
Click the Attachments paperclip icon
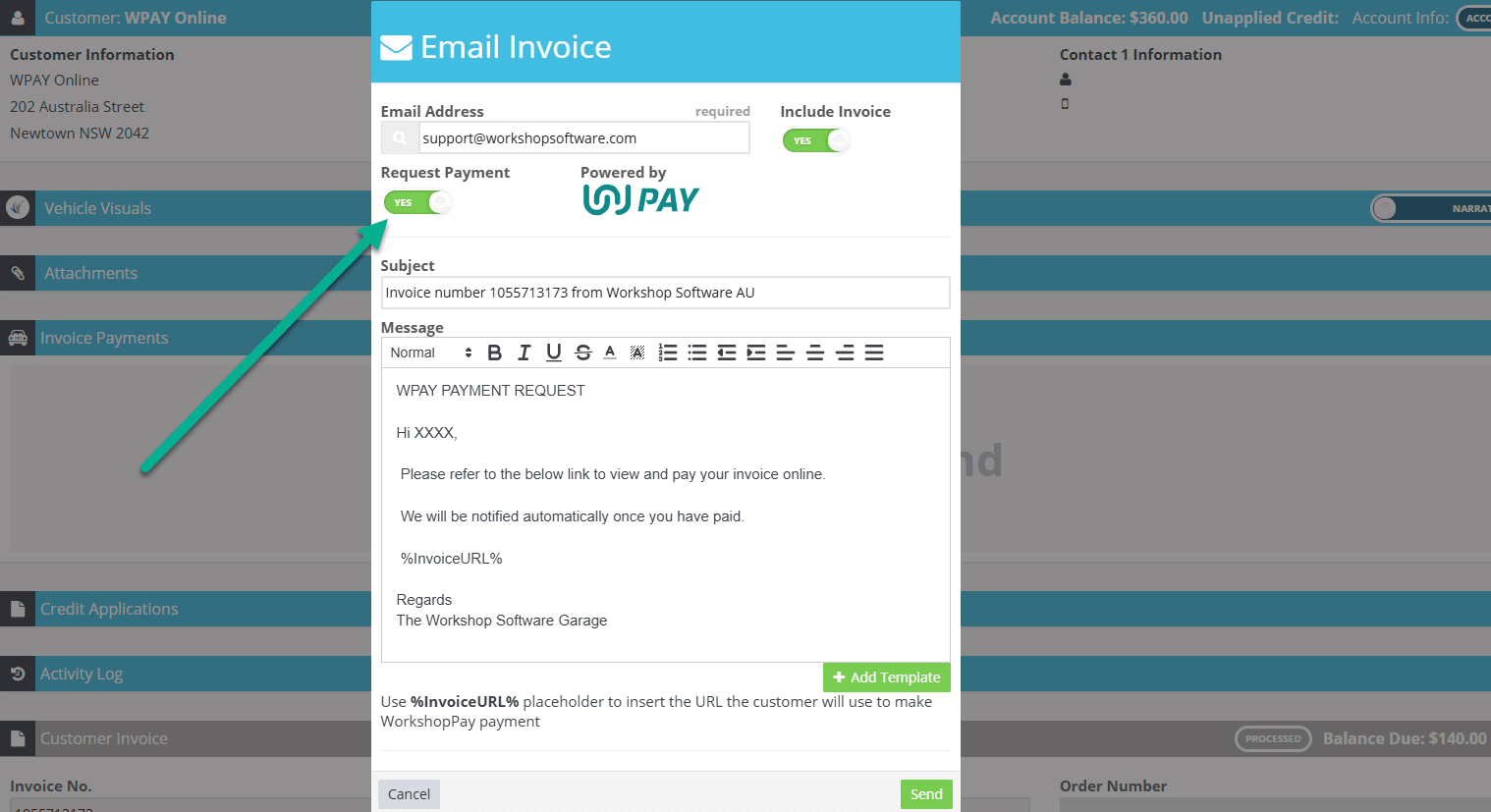(18, 273)
